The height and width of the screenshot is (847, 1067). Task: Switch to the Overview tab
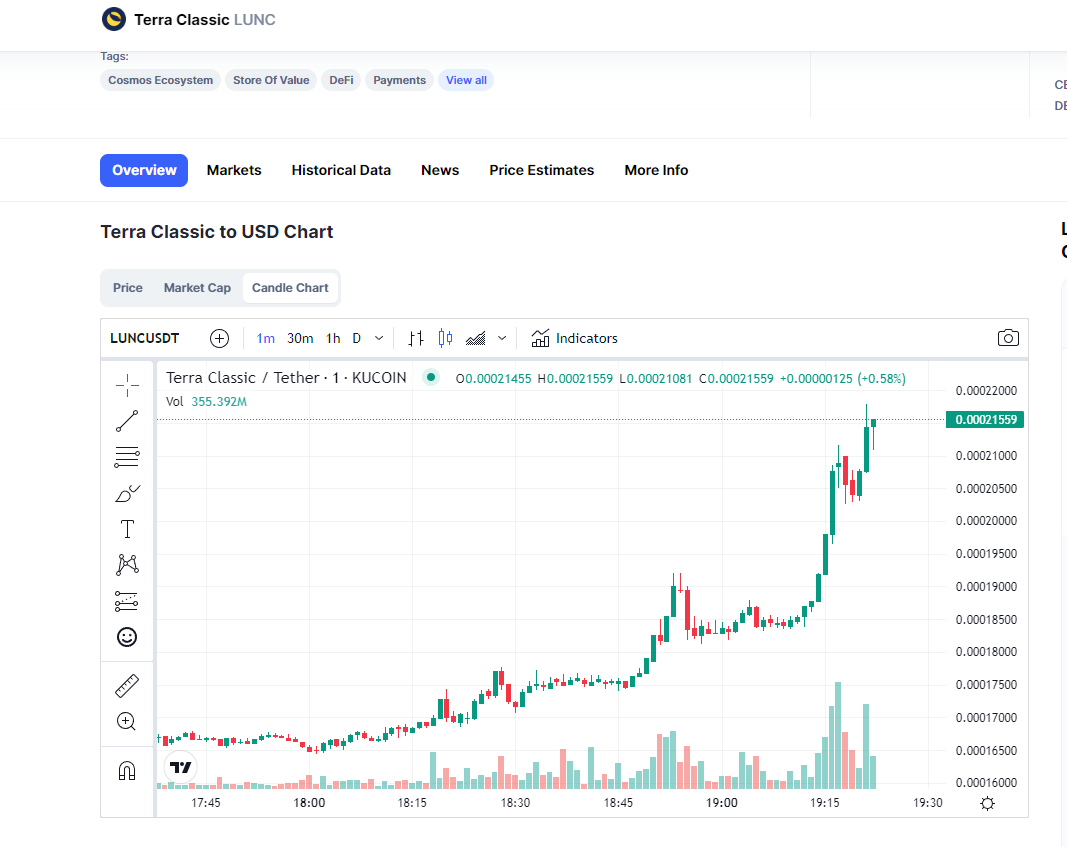(144, 170)
